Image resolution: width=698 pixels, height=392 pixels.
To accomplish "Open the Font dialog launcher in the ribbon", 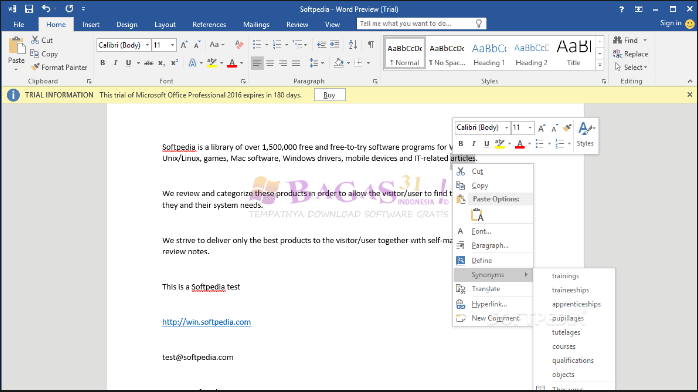I will click(x=243, y=81).
